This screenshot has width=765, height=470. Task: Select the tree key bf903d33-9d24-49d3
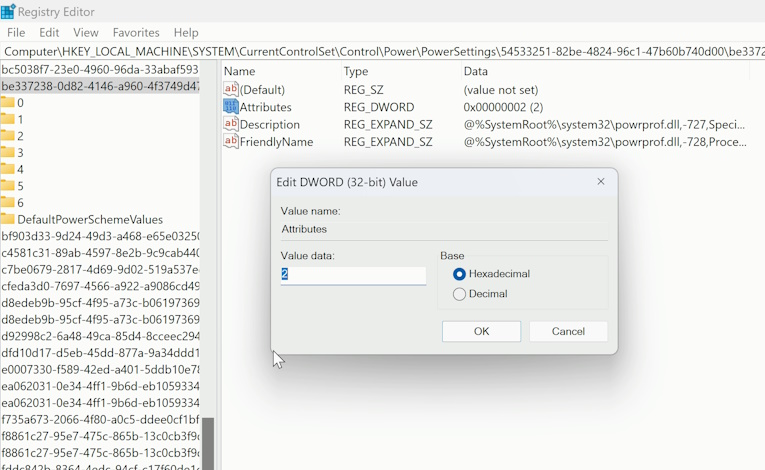[x=100, y=236]
